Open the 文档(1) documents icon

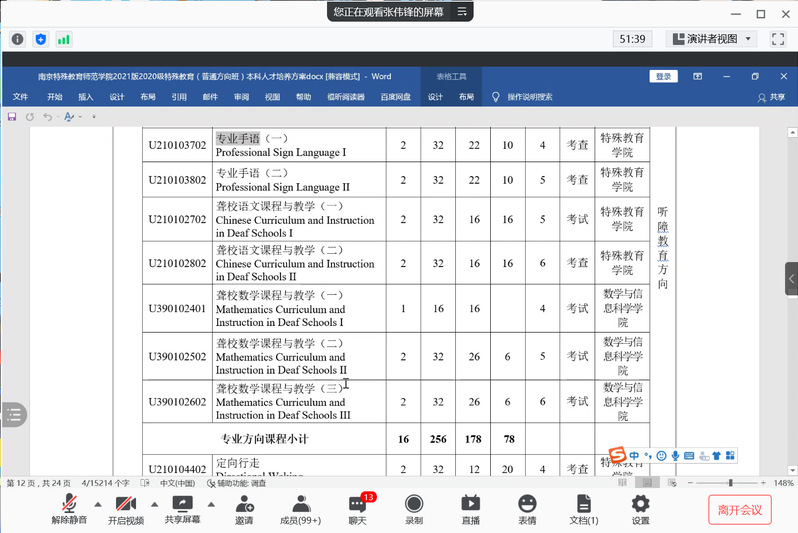(584, 508)
